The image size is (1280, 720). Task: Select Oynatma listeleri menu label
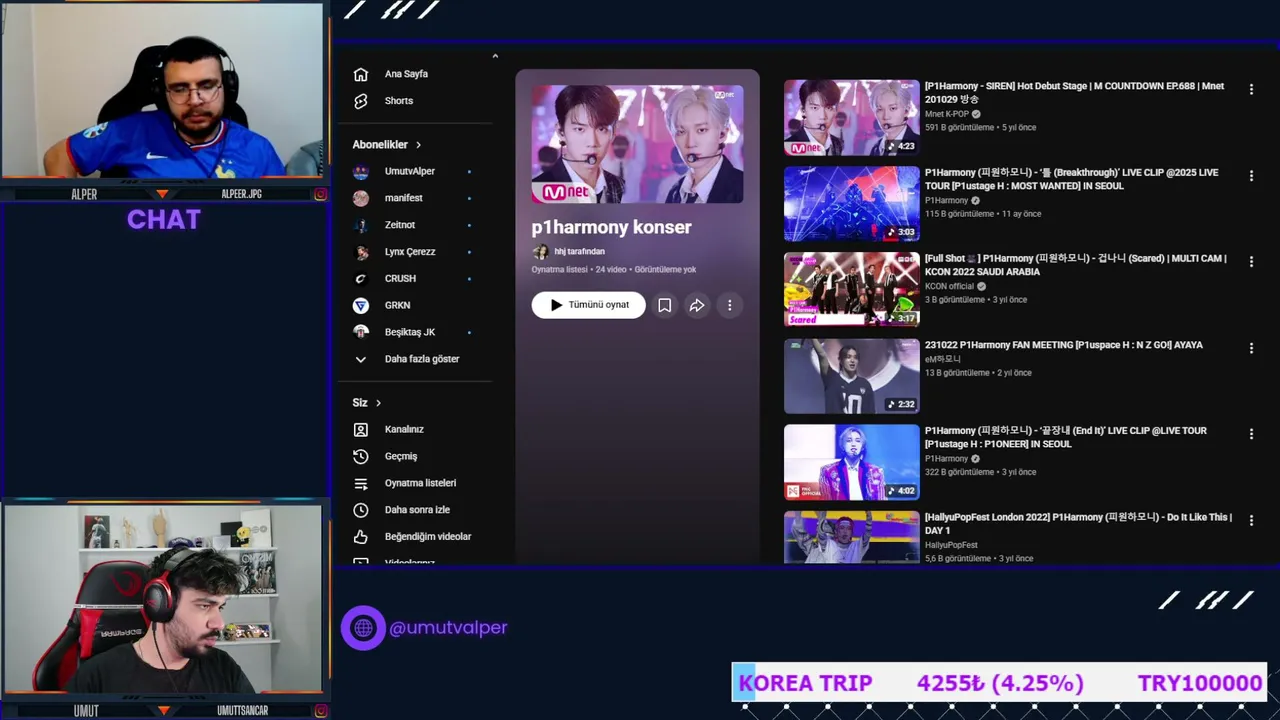[x=420, y=483]
